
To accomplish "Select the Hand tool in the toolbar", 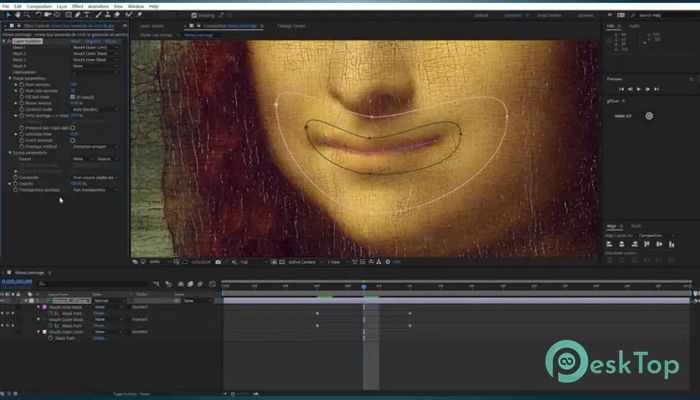I will [x=18, y=15].
